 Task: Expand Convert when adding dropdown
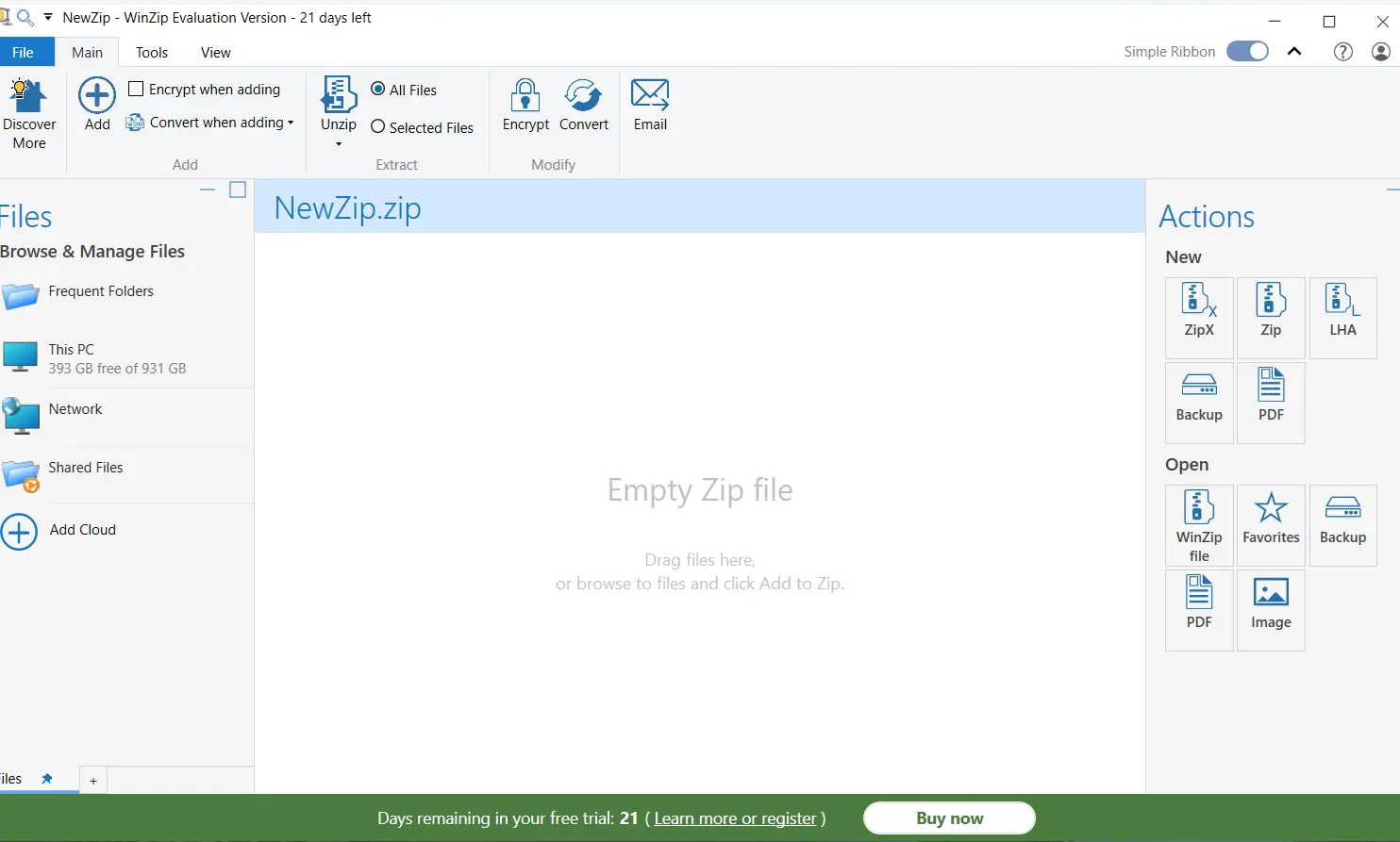pyautogui.click(x=291, y=123)
